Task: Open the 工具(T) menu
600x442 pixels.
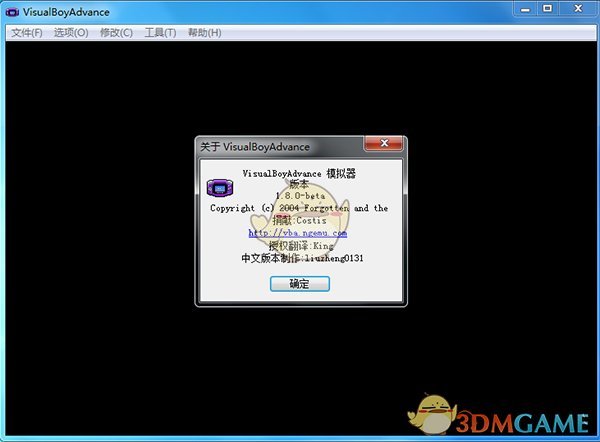Action: 160,32
